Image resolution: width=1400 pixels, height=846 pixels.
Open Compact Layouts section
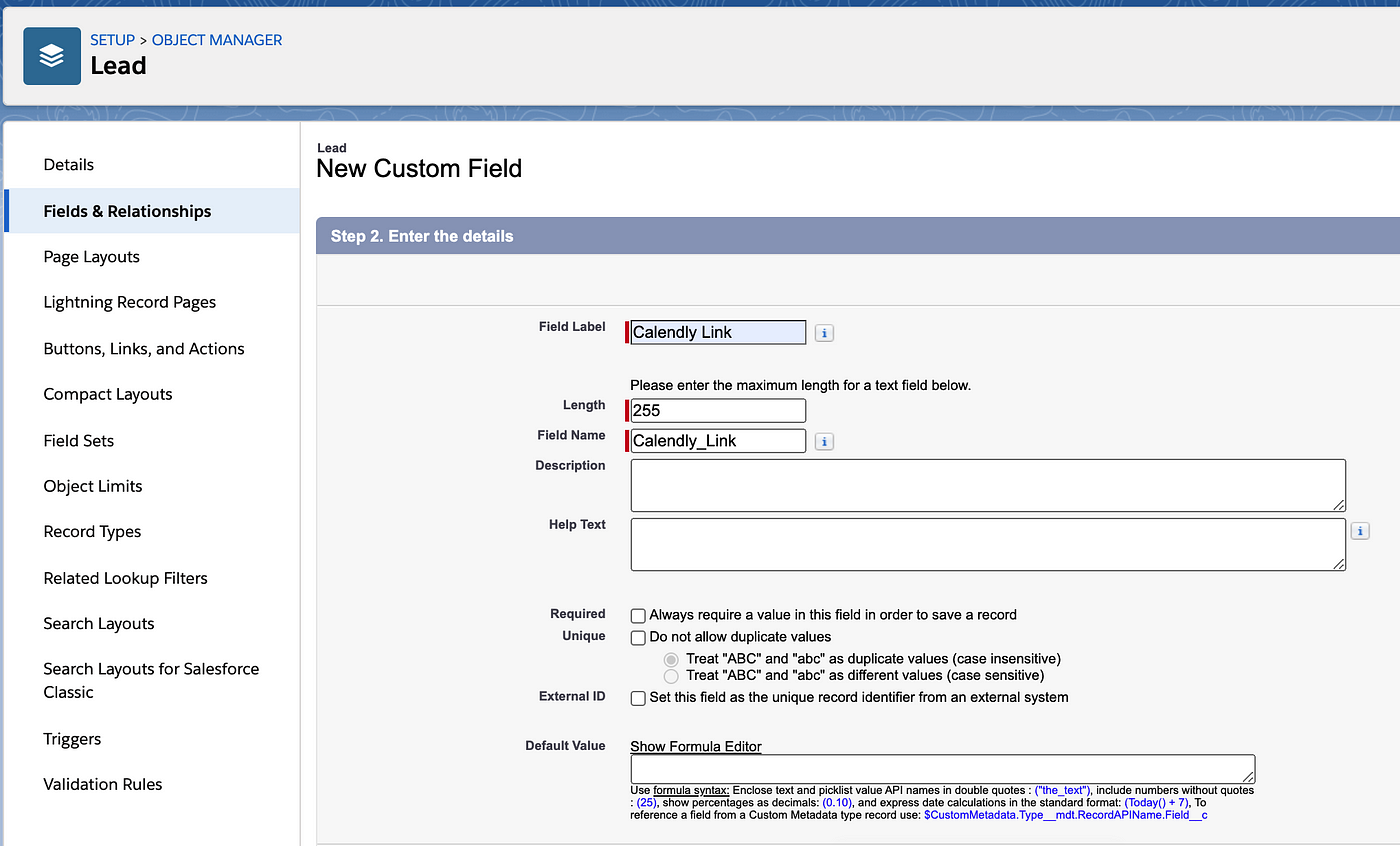pyautogui.click(x=108, y=394)
